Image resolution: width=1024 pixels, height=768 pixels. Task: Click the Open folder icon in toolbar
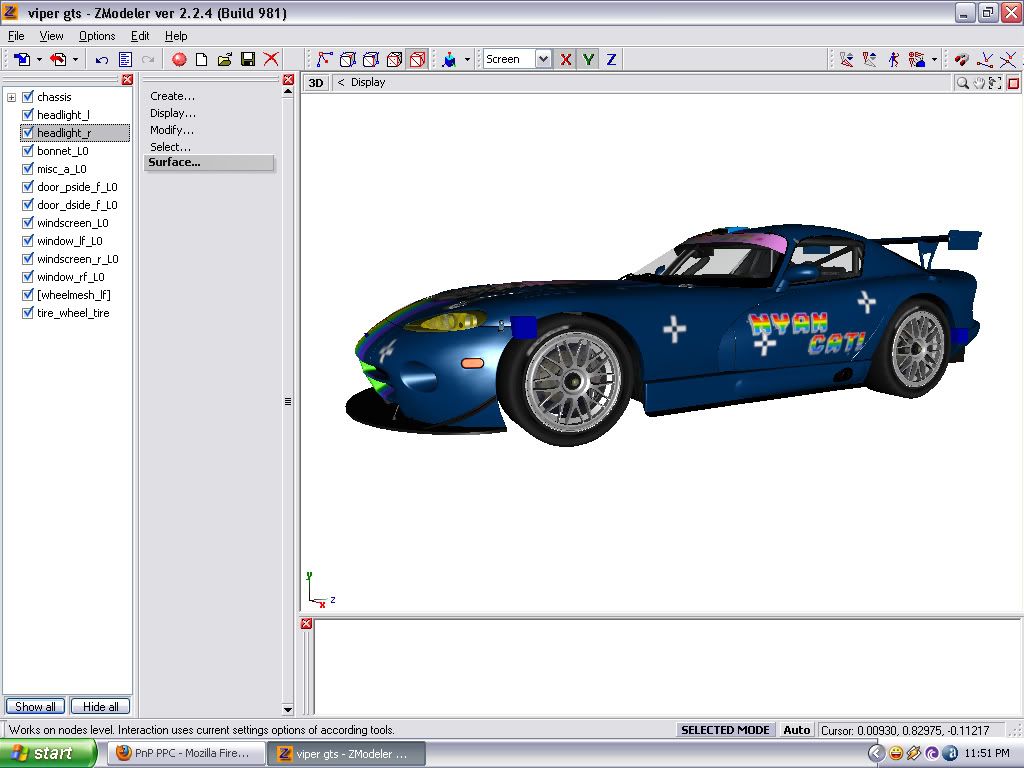[224, 60]
